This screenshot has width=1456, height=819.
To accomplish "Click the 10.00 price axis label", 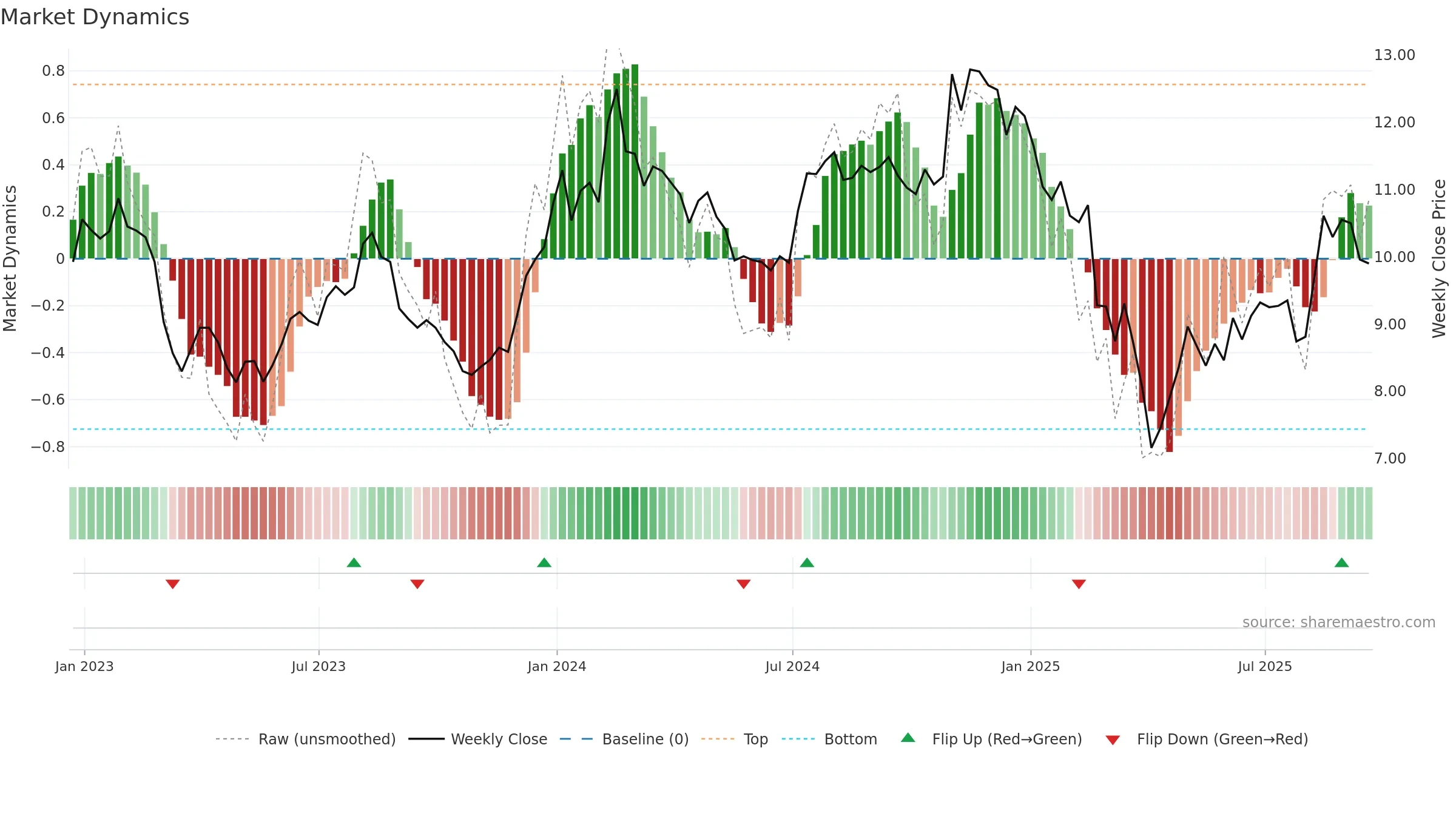I will [1395, 257].
